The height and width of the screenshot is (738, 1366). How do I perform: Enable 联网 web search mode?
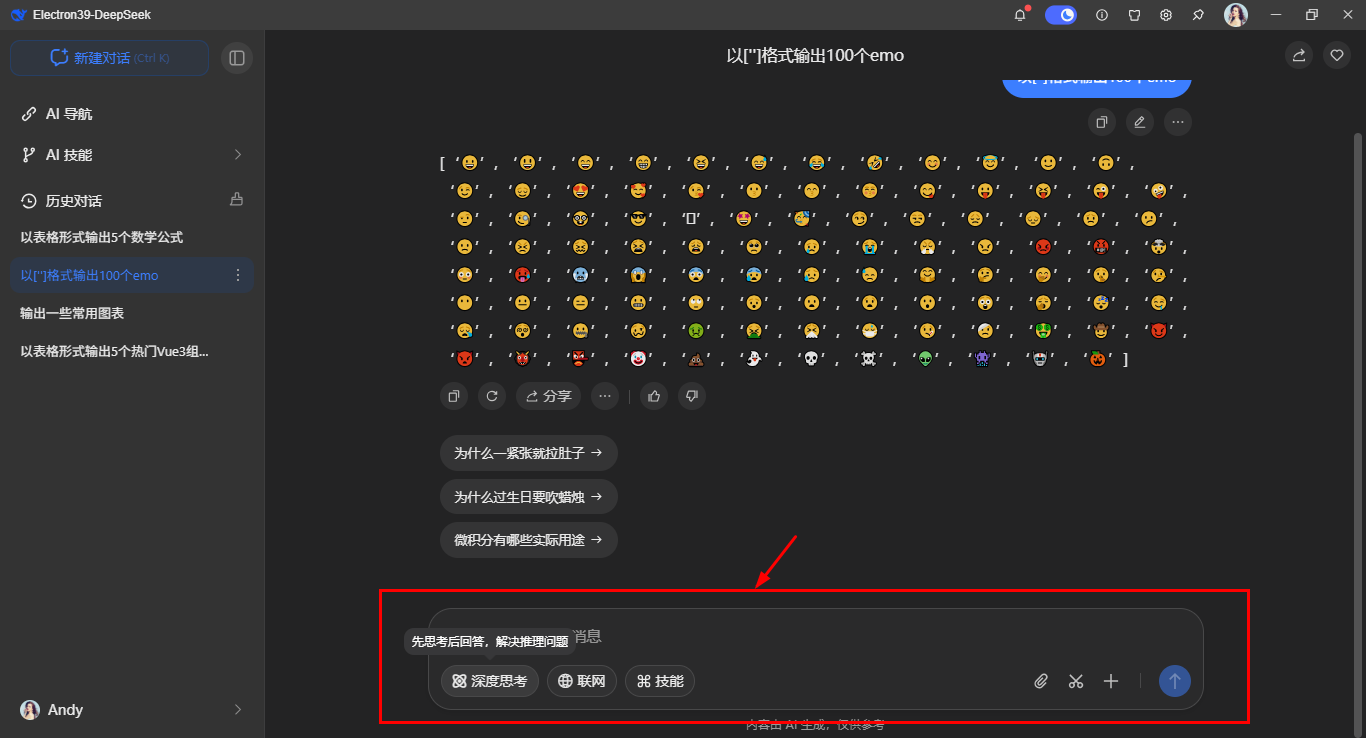click(581, 681)
